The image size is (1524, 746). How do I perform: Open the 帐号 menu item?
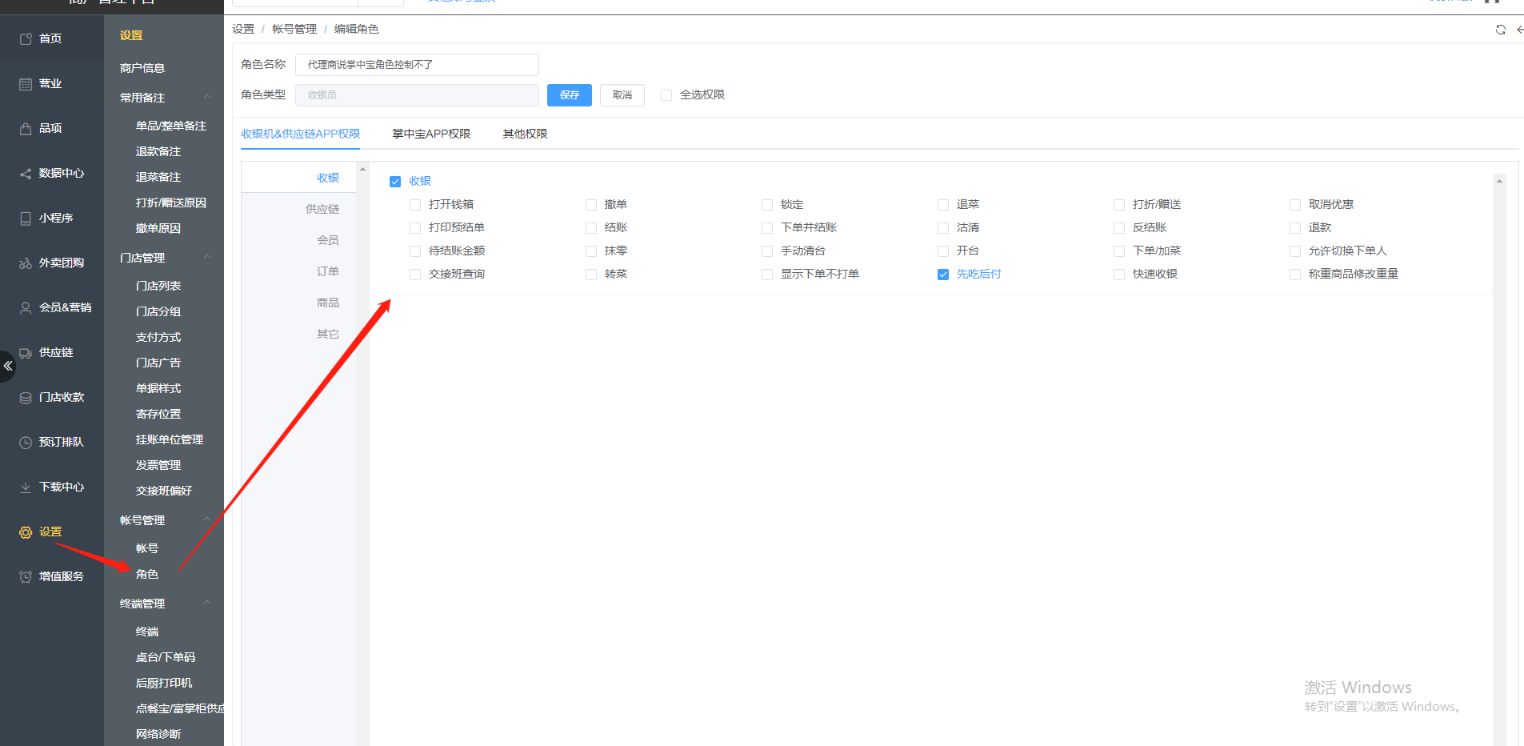[147, 549]
